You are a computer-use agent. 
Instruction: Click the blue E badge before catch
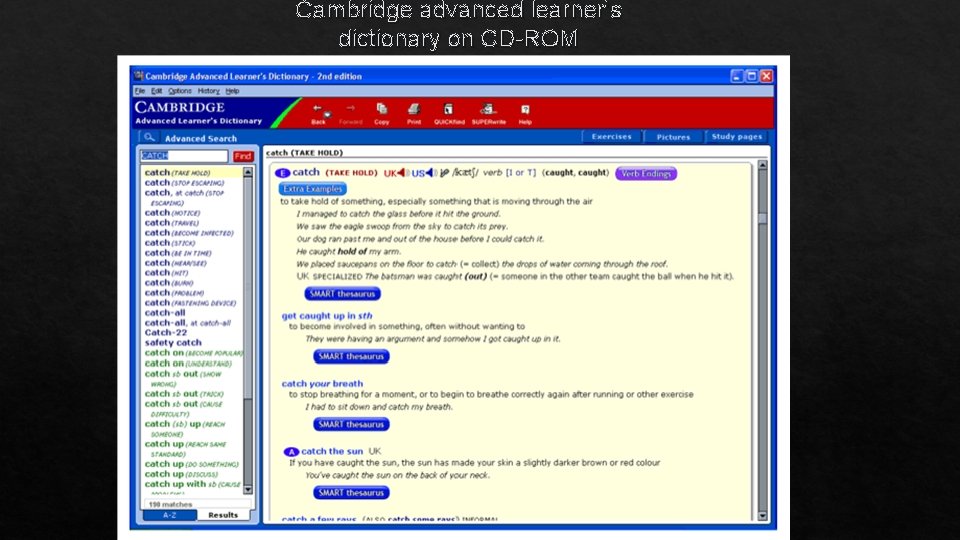pos(282,173)
